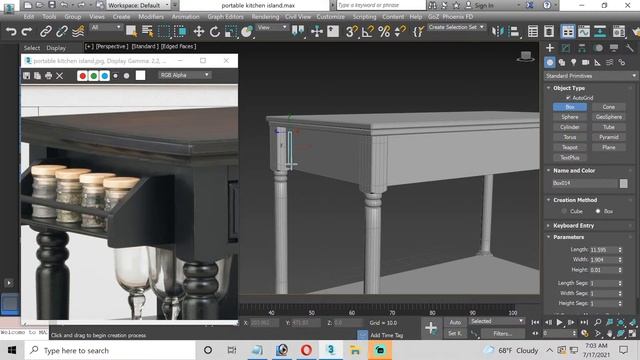Open the Modifiers menu

[151, 17]
